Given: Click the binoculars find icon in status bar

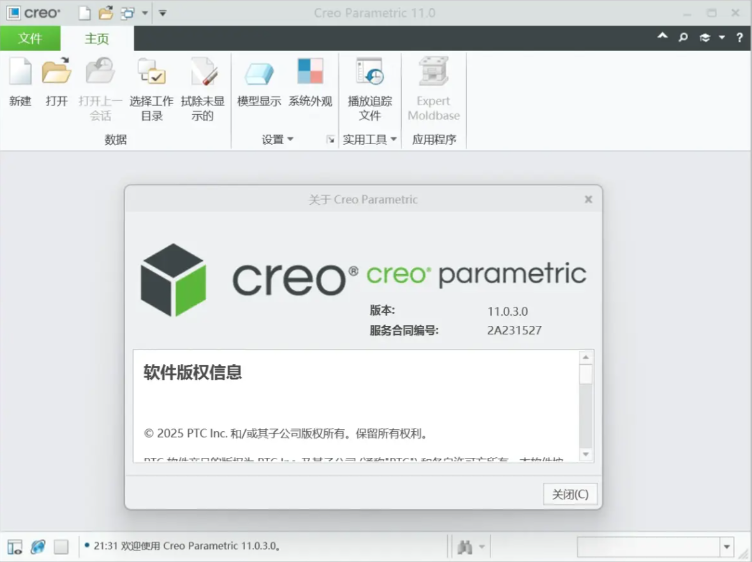Looking at the screenshot, I should [x=465, y=547].
